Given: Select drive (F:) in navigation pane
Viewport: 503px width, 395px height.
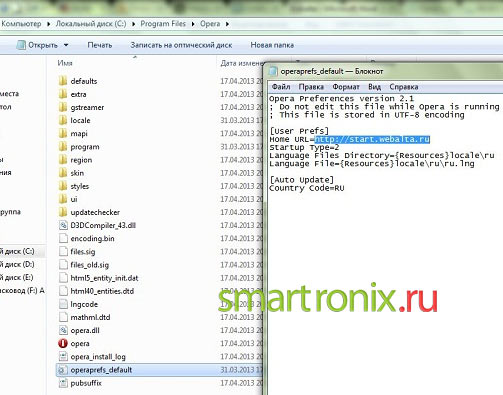Looking at the screenshot, I should click(22, 291).
